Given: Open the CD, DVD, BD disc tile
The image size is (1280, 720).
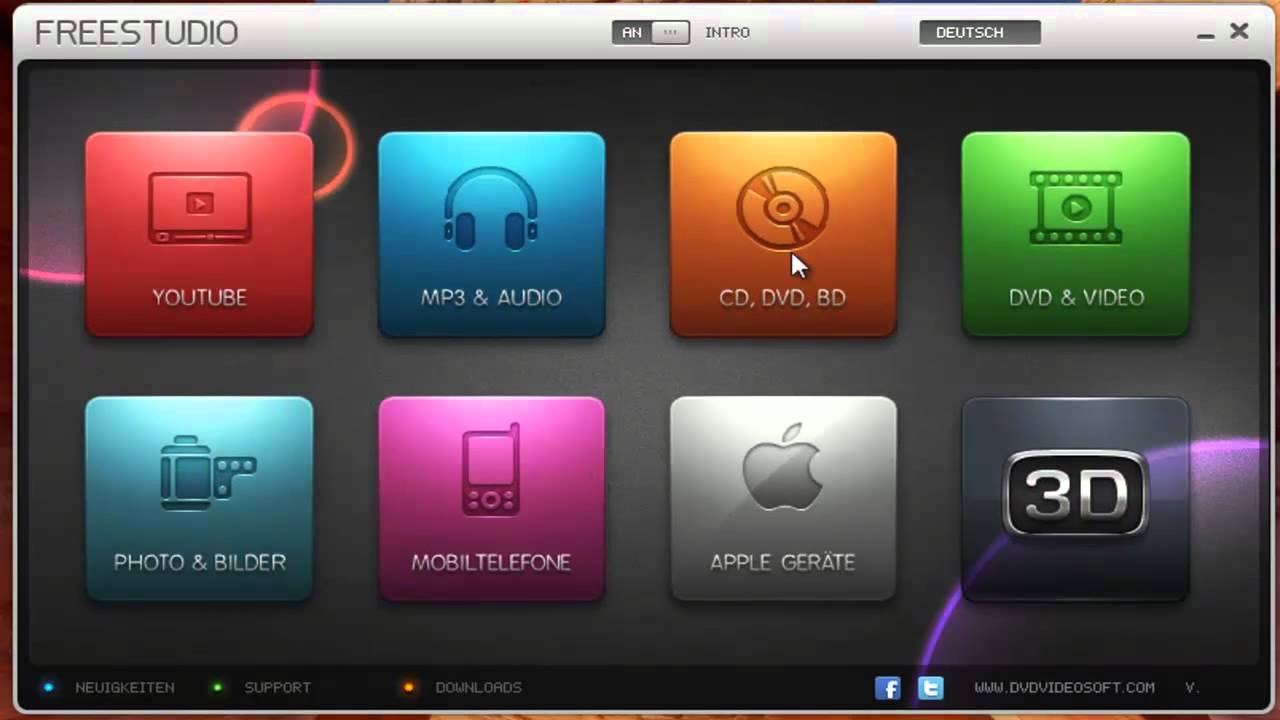Looking at the screenshot, I should pyautogui.click(x=783, y=234).
